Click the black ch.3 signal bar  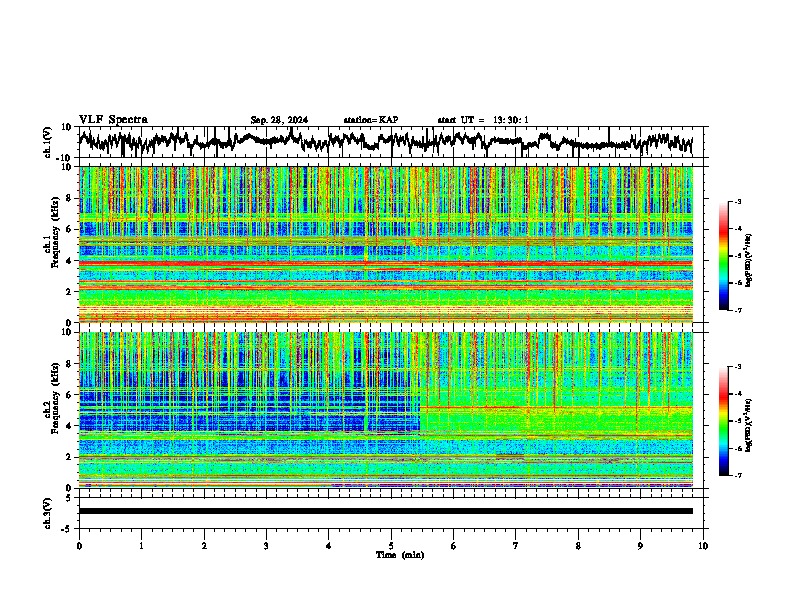(386, 511)
